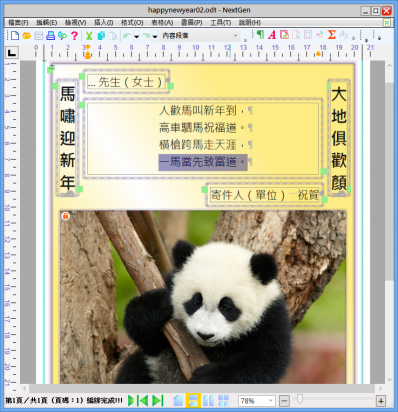Expand the paragraph style dropdown

pyautogui.click(x=235, y=35)
